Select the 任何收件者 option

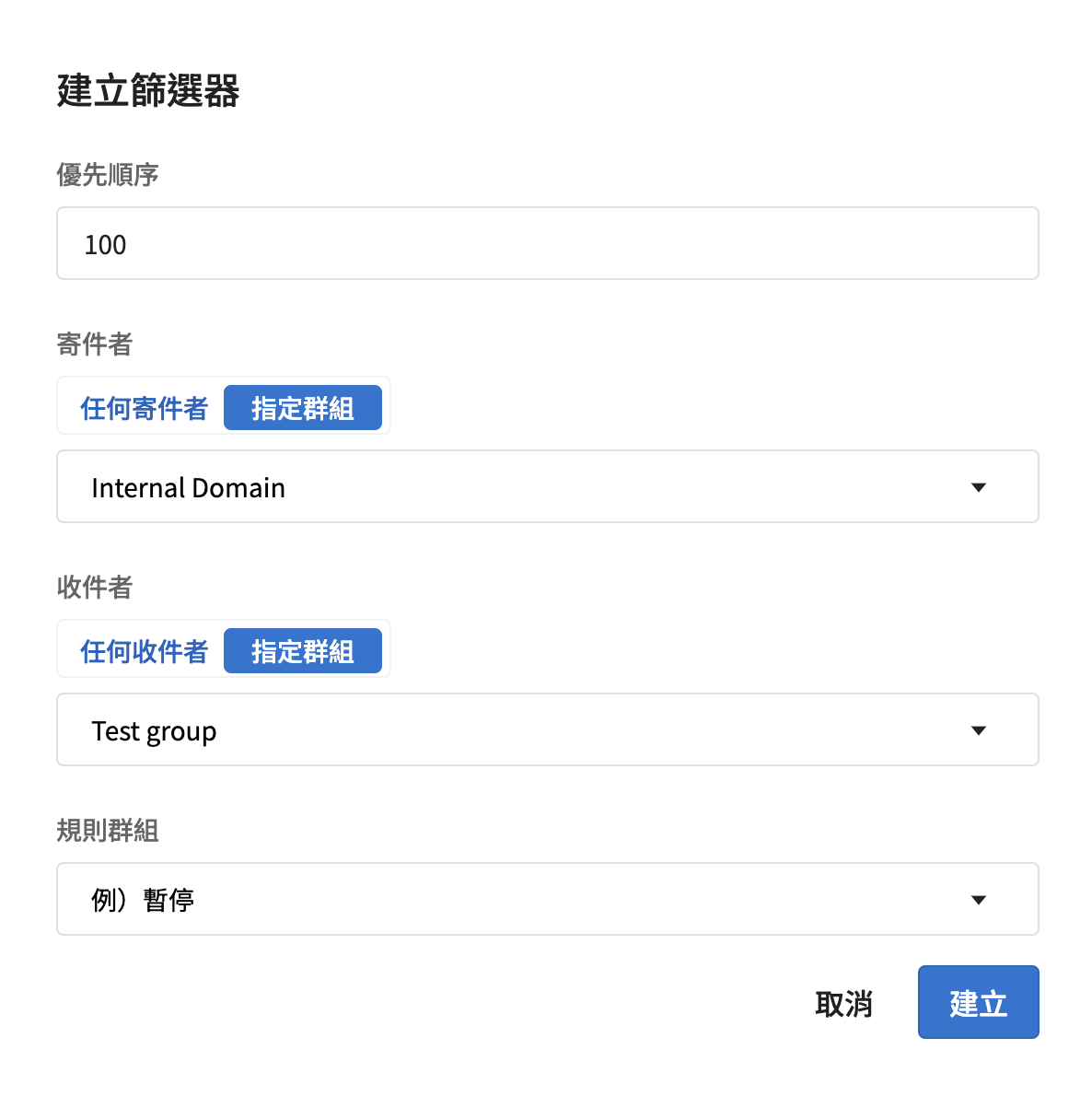click(x=144, y=651)
